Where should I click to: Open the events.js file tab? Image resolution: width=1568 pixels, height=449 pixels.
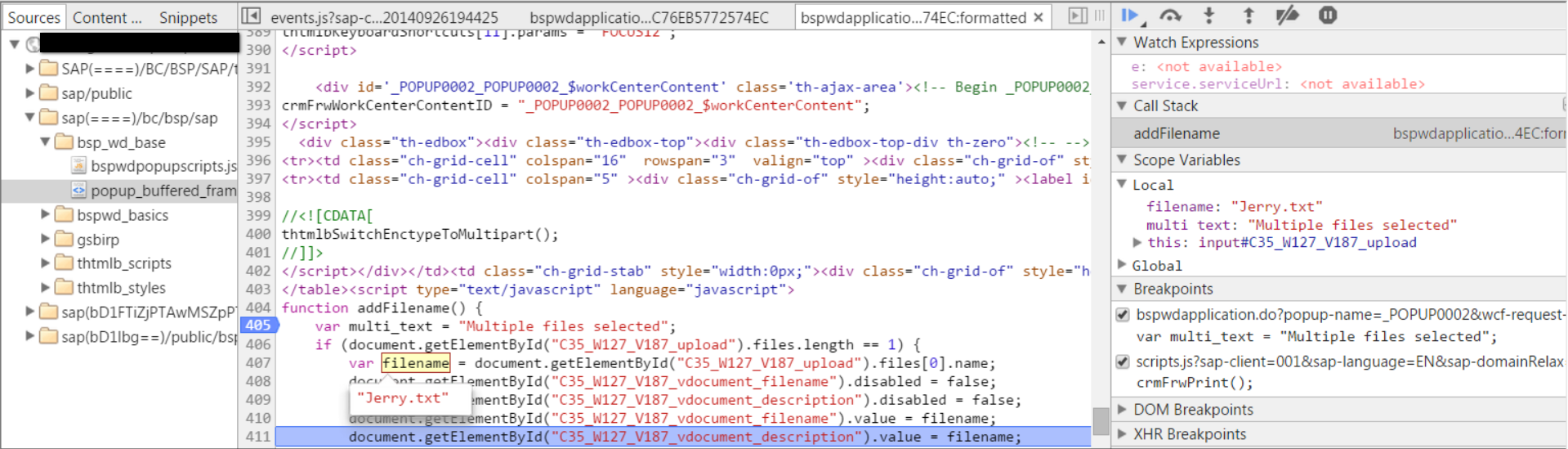[x=384, y=17]
